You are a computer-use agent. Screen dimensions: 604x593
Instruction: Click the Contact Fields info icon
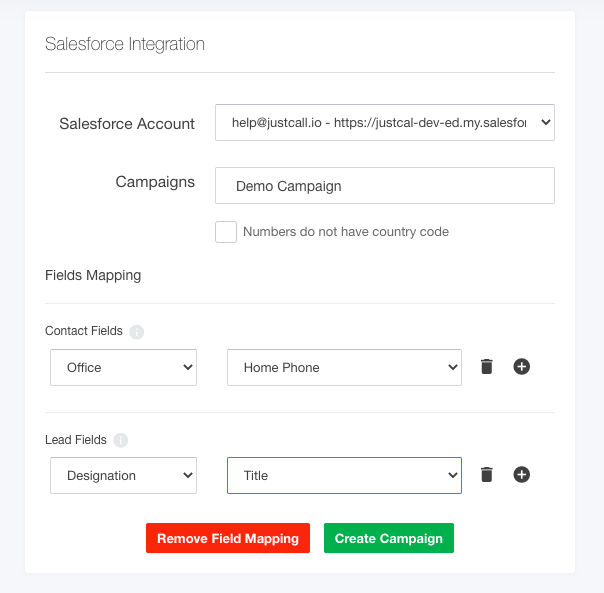tap(136, 332)
